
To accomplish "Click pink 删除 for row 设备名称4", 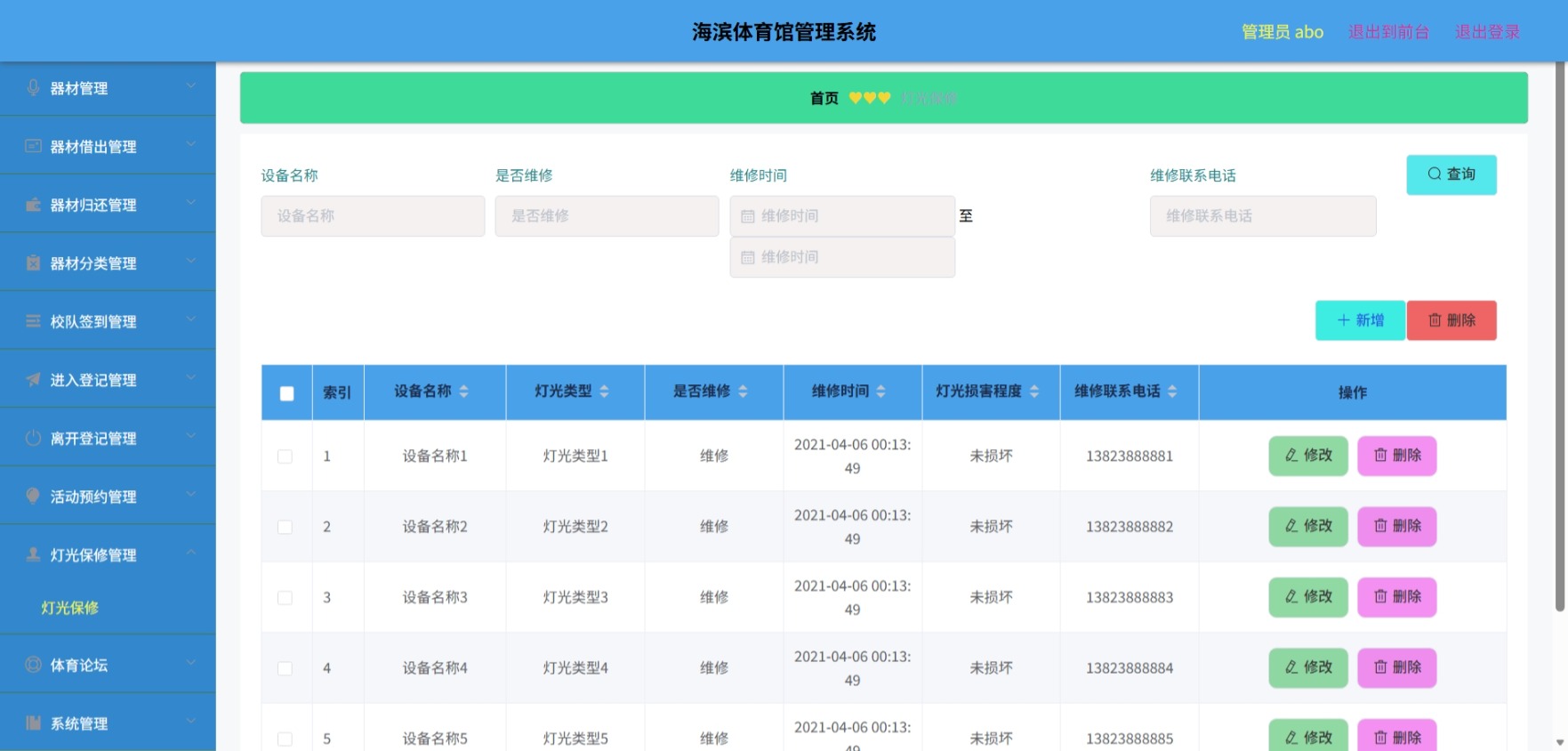I will [1397, 667].
